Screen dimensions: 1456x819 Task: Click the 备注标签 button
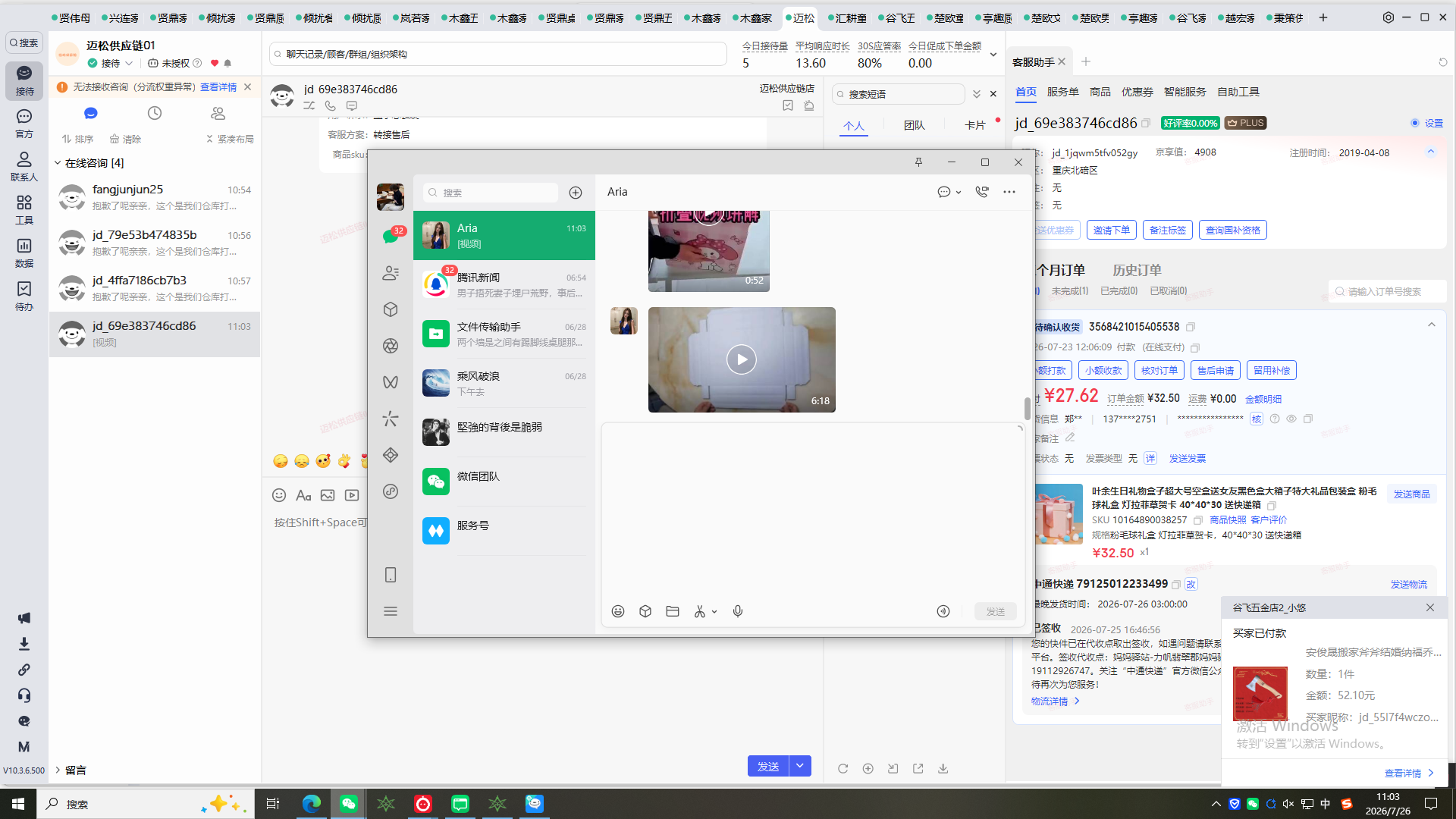[1167, 230]
